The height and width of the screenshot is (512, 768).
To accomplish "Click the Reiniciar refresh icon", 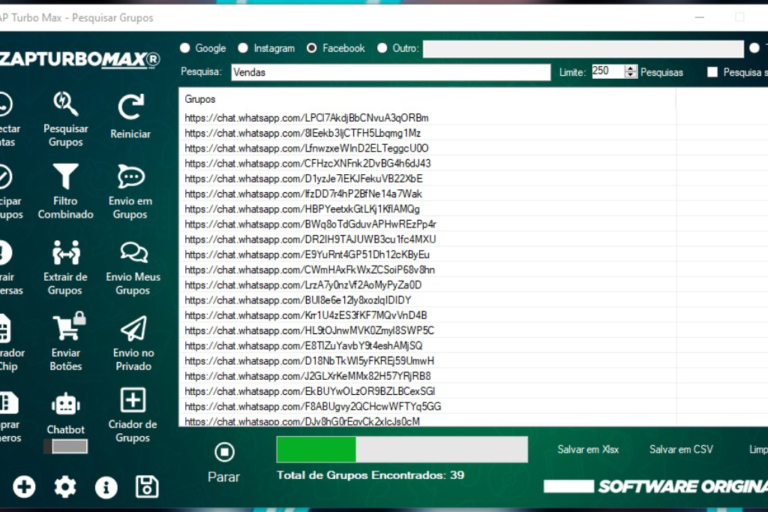I will (x=131, y=118).
